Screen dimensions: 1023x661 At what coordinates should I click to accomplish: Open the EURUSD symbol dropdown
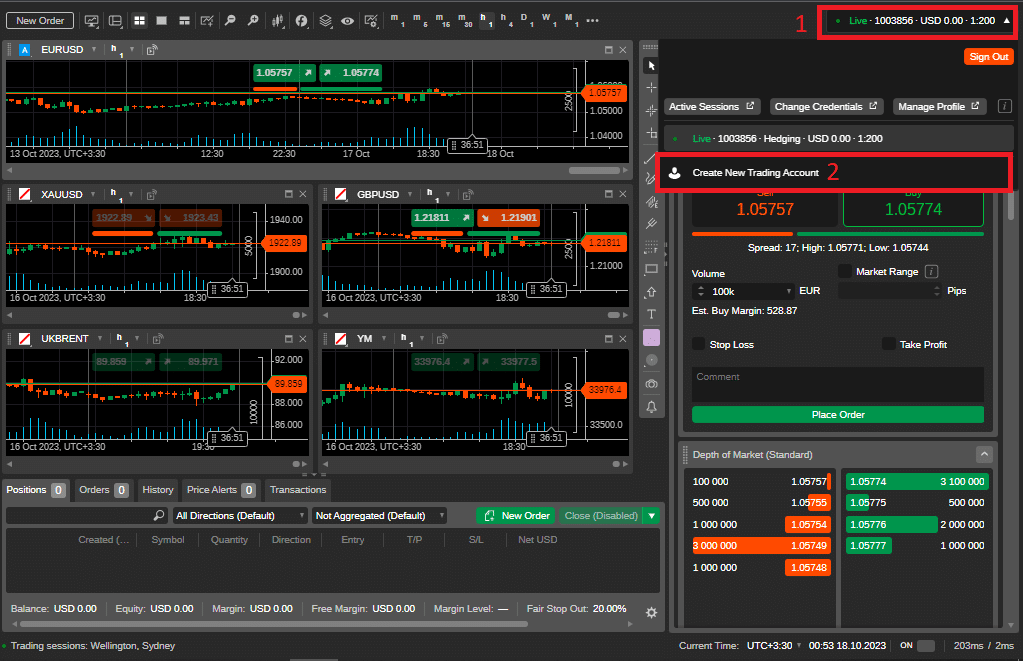tap(94, 50)
